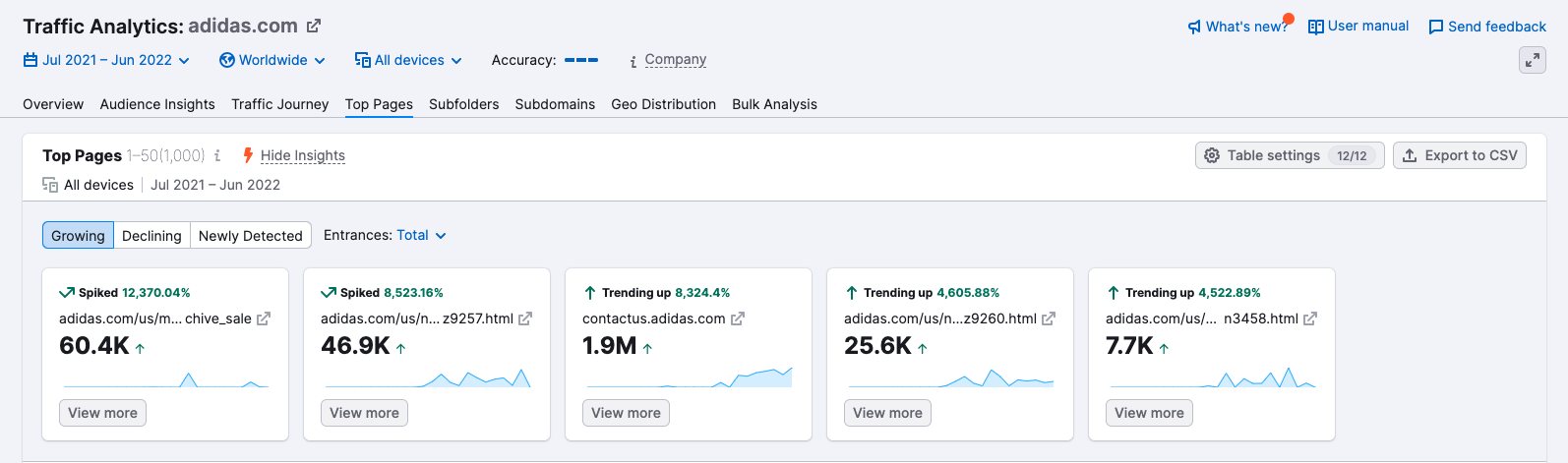Open the Entrances Total dropdown
Screen dimensions: 1568x463
pos(421,235)
